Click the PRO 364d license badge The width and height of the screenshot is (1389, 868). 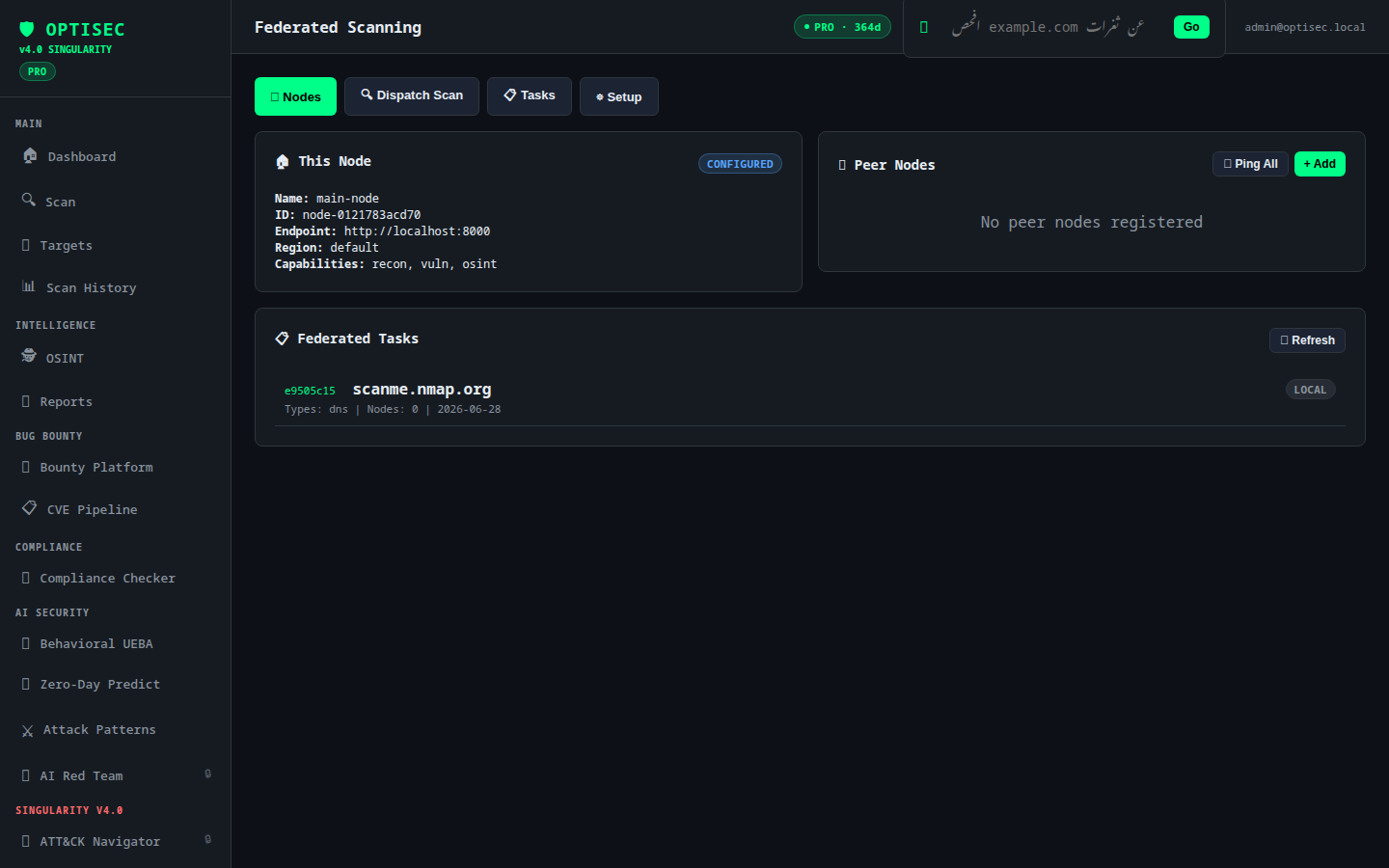[x=842, y=27]
